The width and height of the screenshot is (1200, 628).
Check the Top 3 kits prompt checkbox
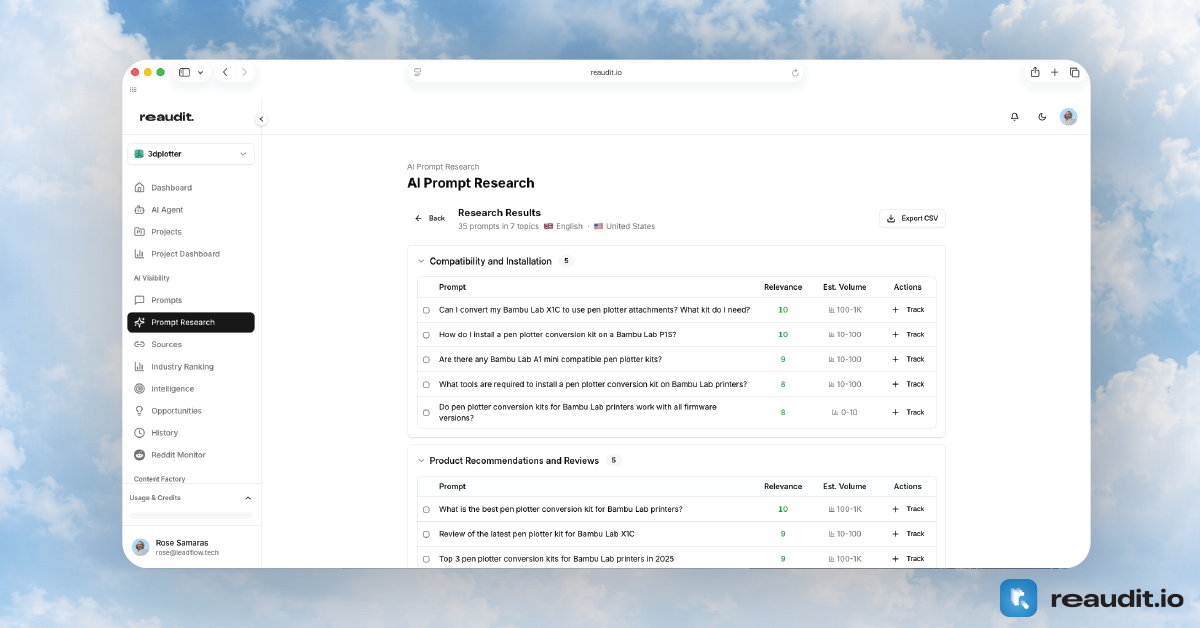click(426, 560)
